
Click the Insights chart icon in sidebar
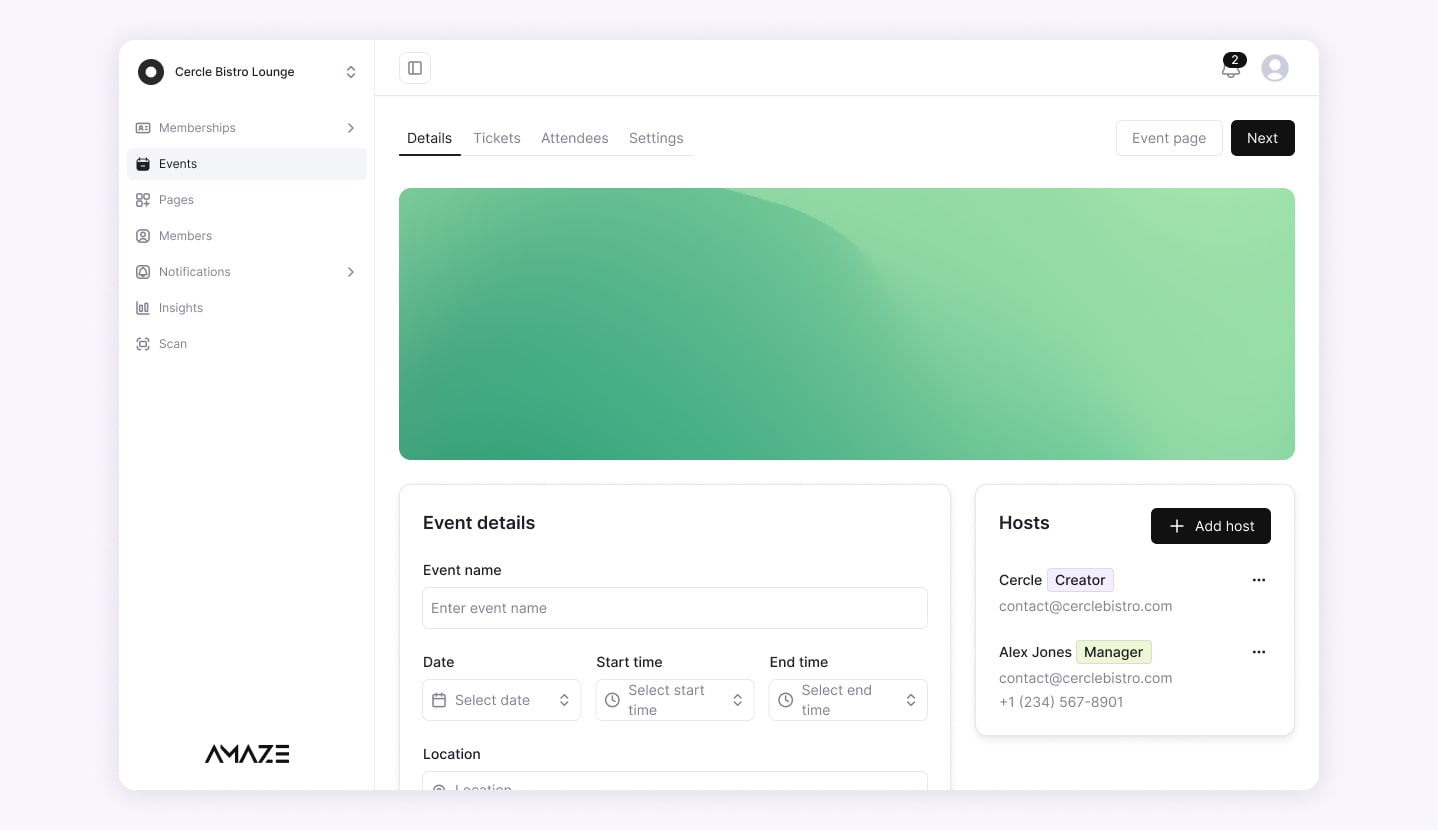click(143, 308)
